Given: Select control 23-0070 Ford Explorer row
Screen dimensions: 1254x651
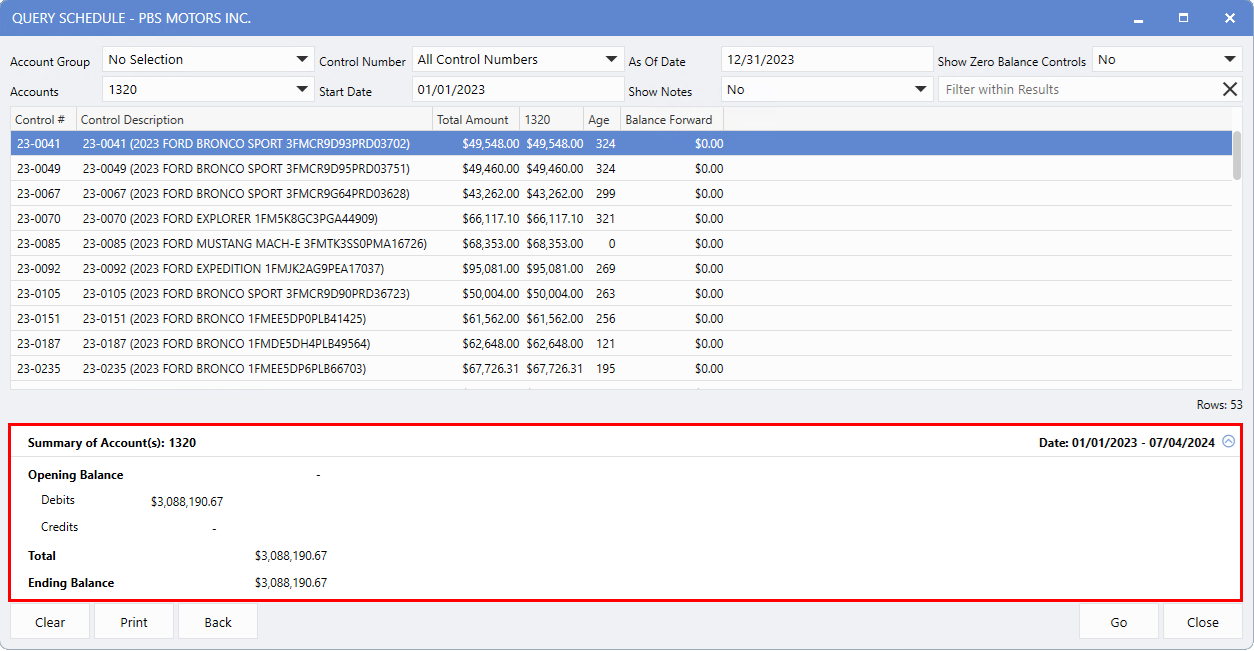Looking at the screenshot, I should (x=621, y=219).
